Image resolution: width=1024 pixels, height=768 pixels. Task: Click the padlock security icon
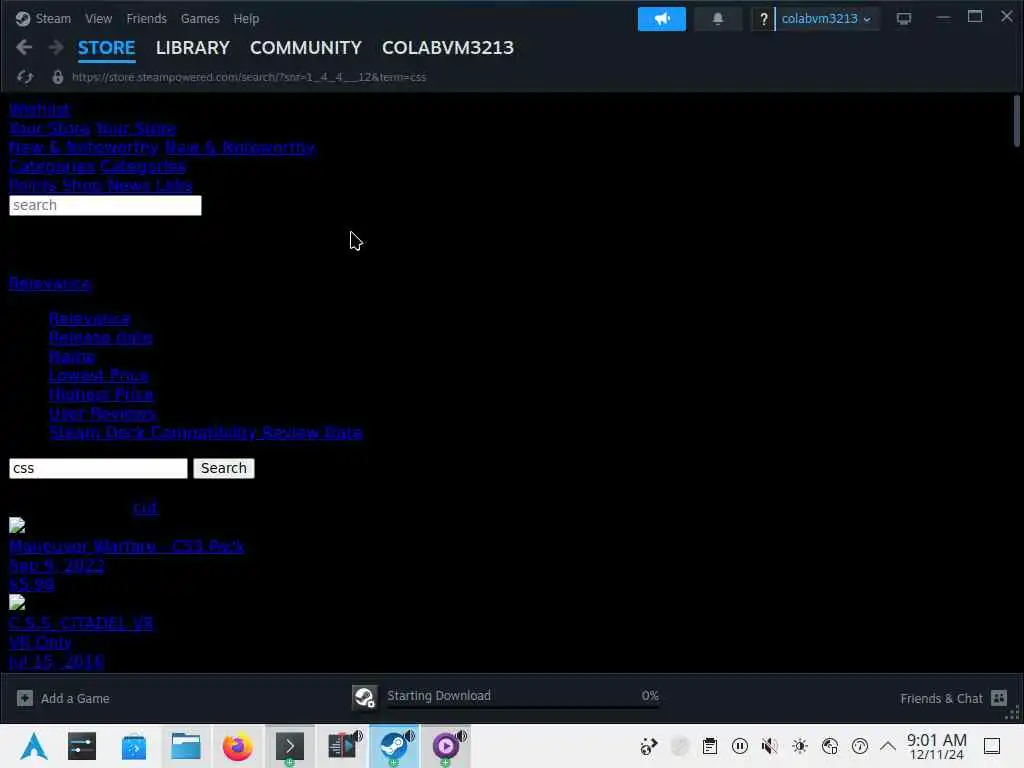[x=57, y=77]
